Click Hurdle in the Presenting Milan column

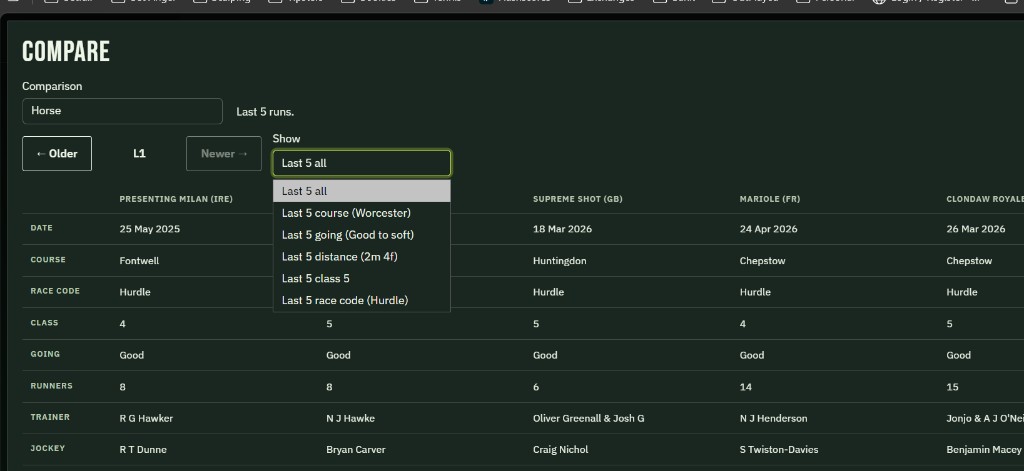pos(135,292)
